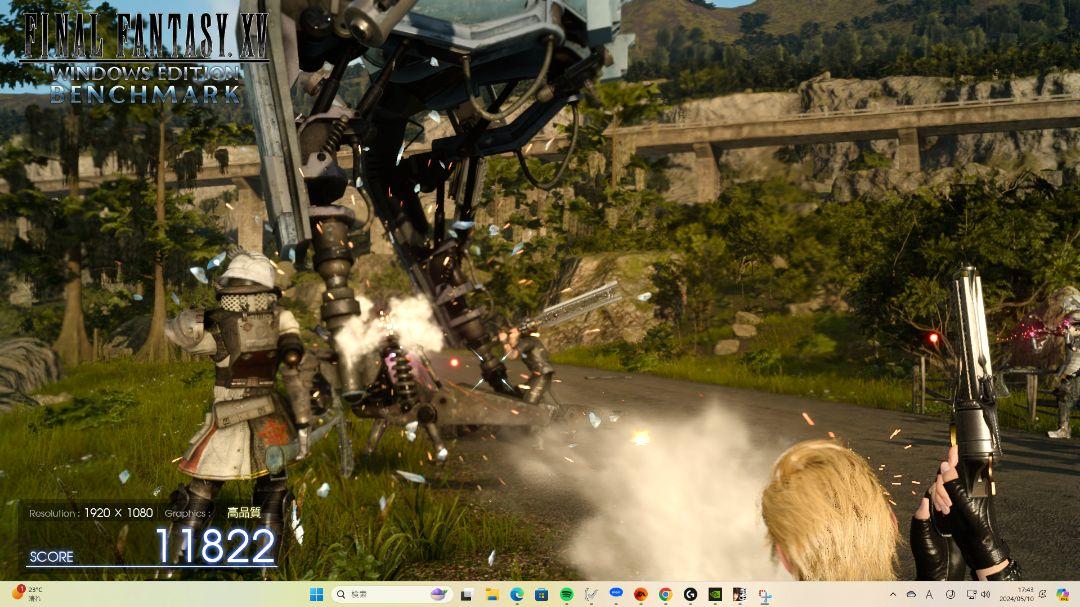Open Task View from the taskbar
Screen dimensions: 1080x607
pos(466,595)
